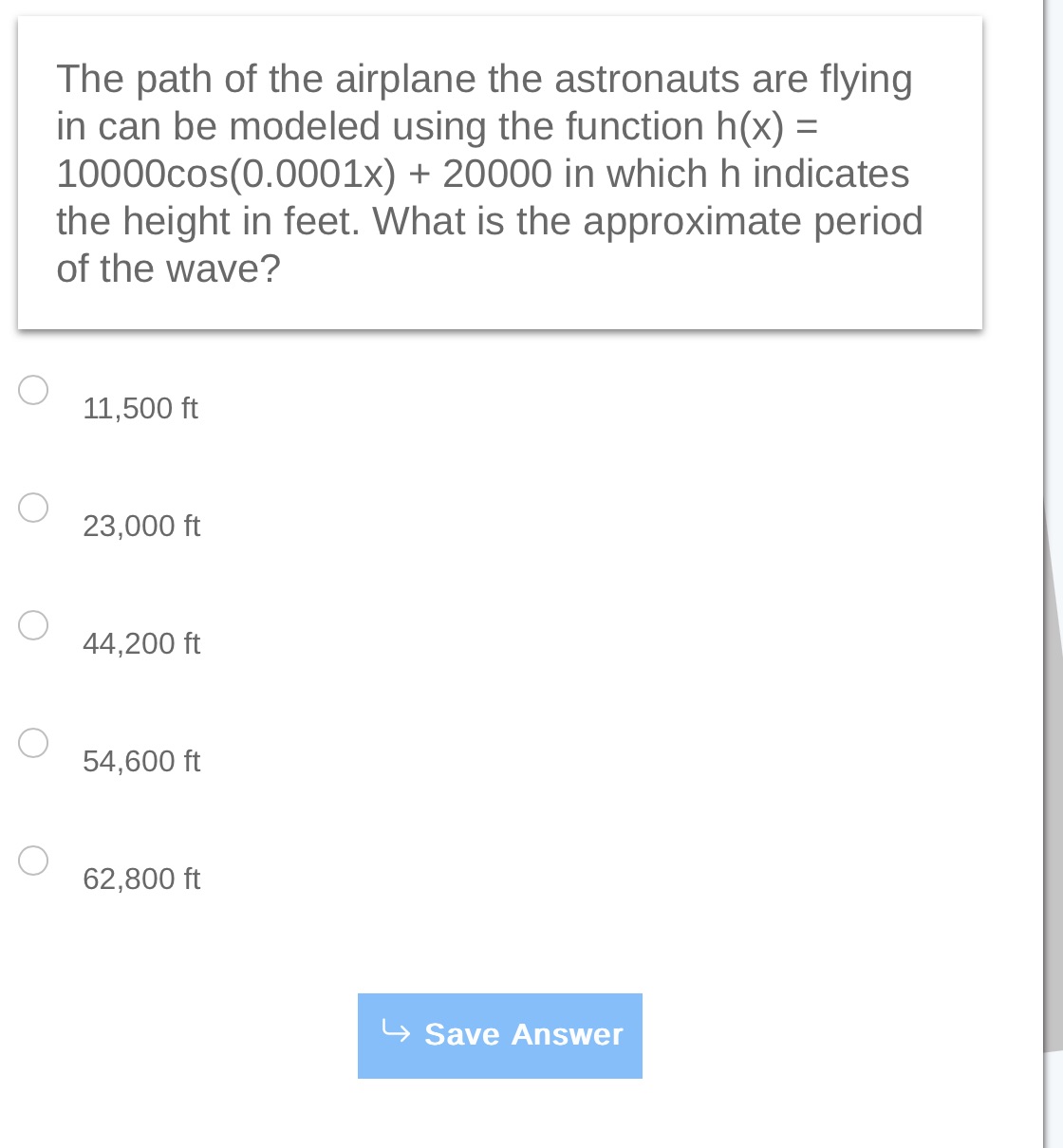Image resolution: width=1063 pixels, height=1148 pixels.
Task: Click the Save Answer button
Action: [499, 1035]
